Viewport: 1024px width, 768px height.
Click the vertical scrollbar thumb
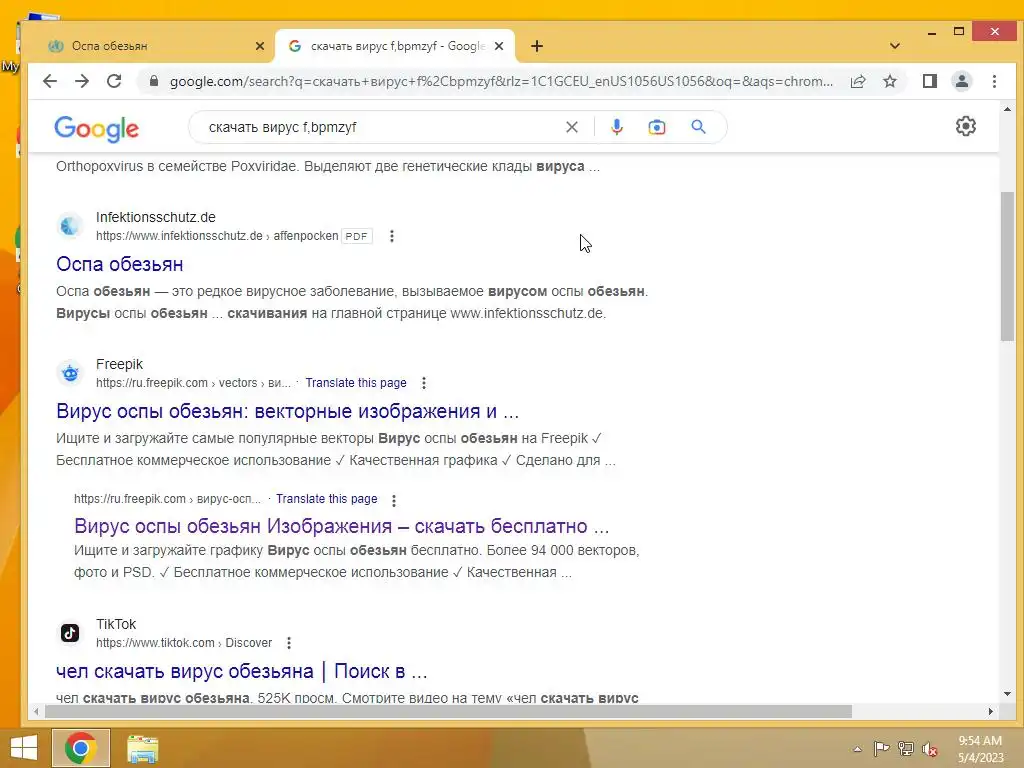click(1007, 266)
